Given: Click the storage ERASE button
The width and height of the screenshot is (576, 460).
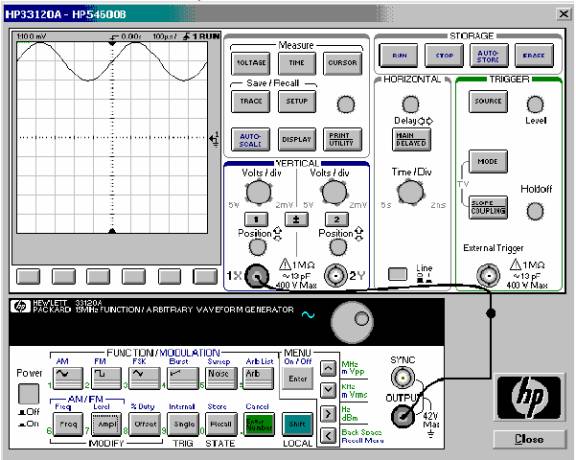Looking at the screenshot, I should click(x=534, y=55).
